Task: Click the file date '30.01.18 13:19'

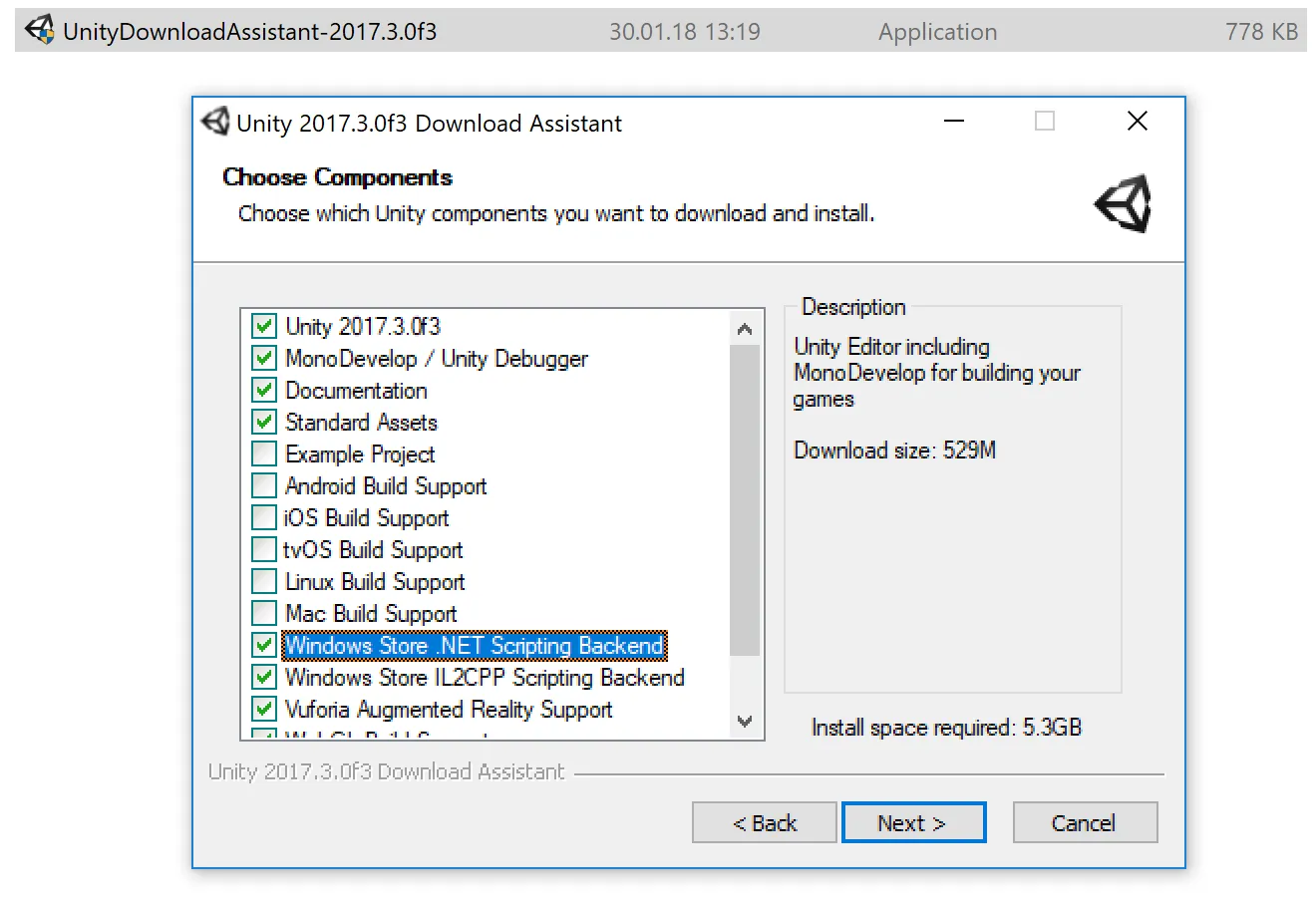Action: pos(685,32)
